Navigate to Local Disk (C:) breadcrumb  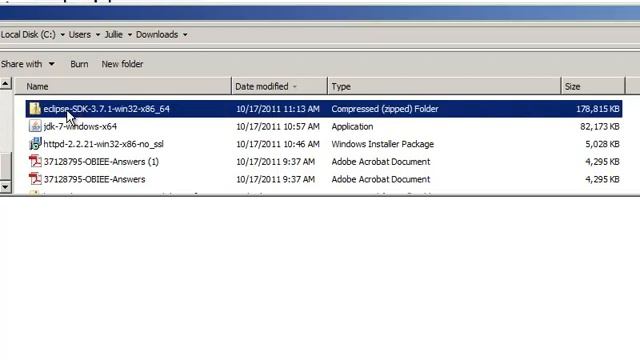[28, 35]
